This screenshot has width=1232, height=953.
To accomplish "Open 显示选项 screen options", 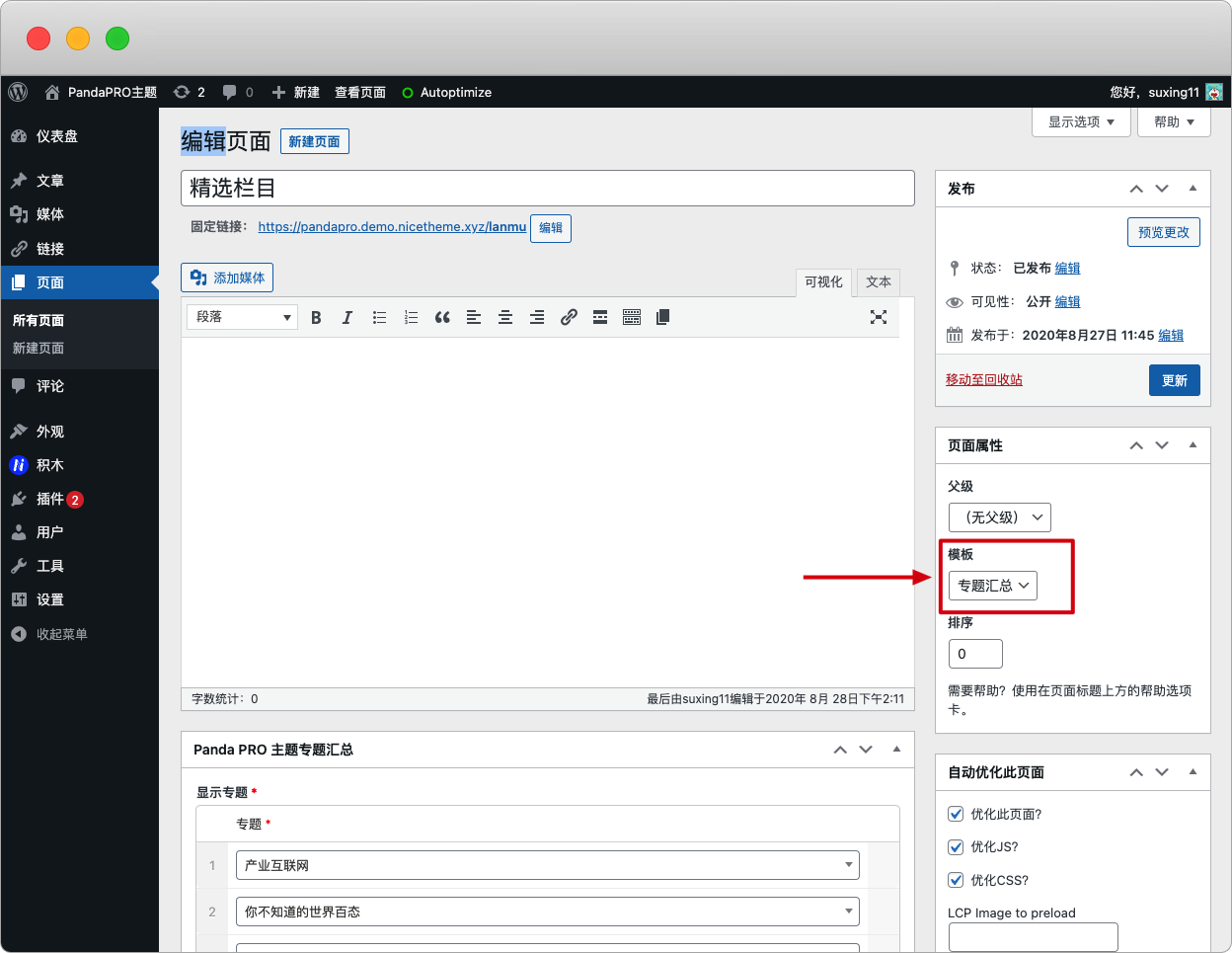I will (1081, 121).
